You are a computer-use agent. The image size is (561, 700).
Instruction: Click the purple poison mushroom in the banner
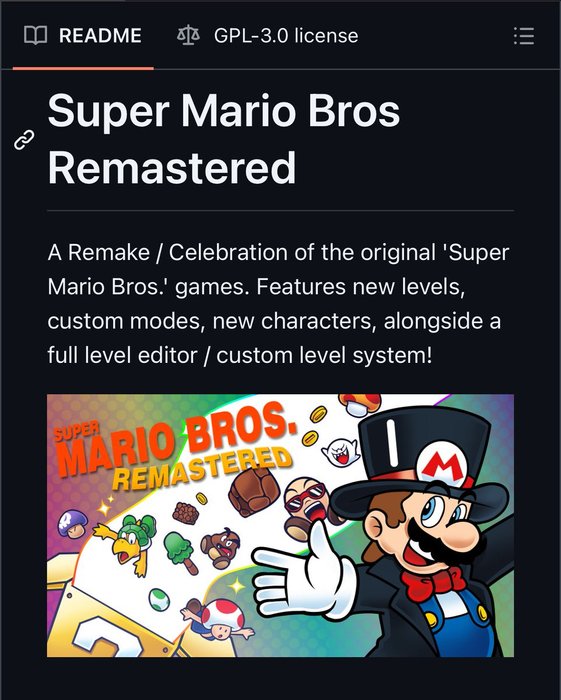(x=72, y=523)
